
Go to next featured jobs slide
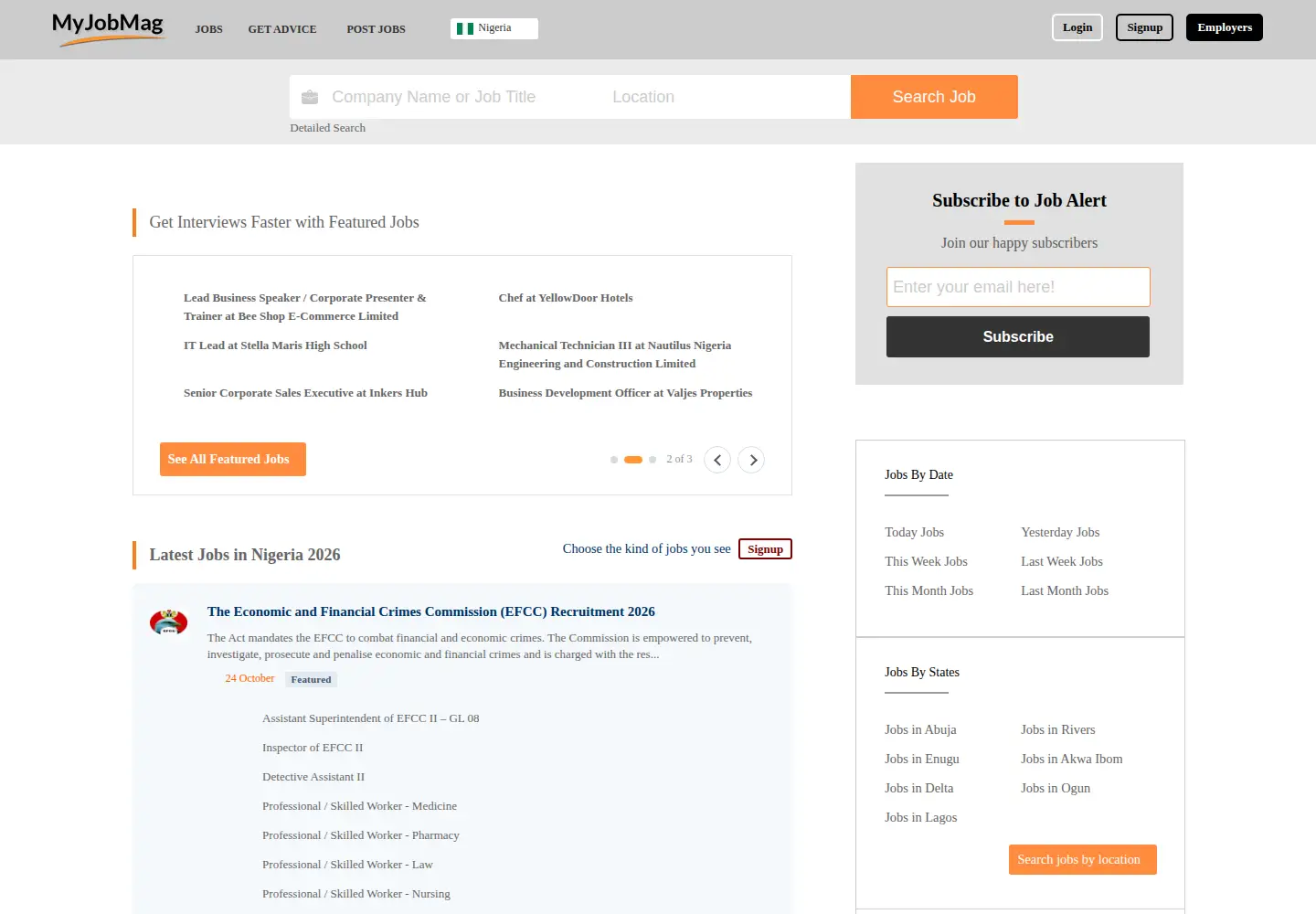coord(751,460)
